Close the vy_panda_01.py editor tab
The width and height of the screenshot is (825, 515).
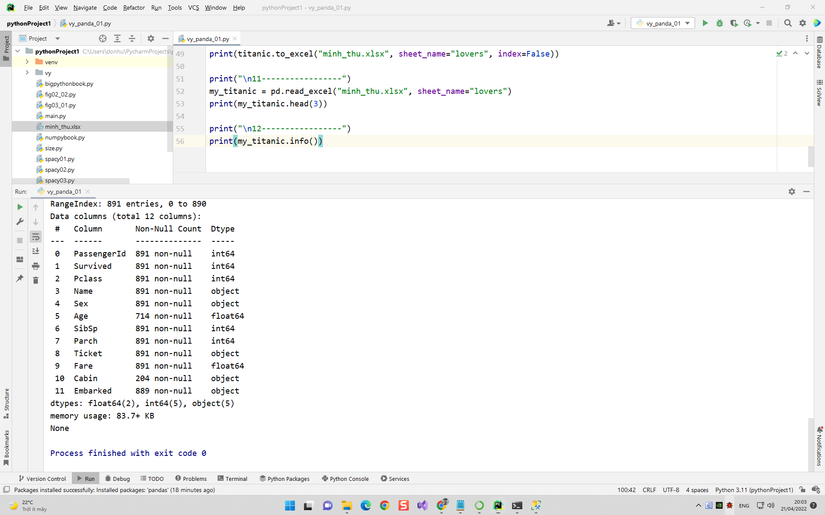pyautogui.click(x=235, y=38)
